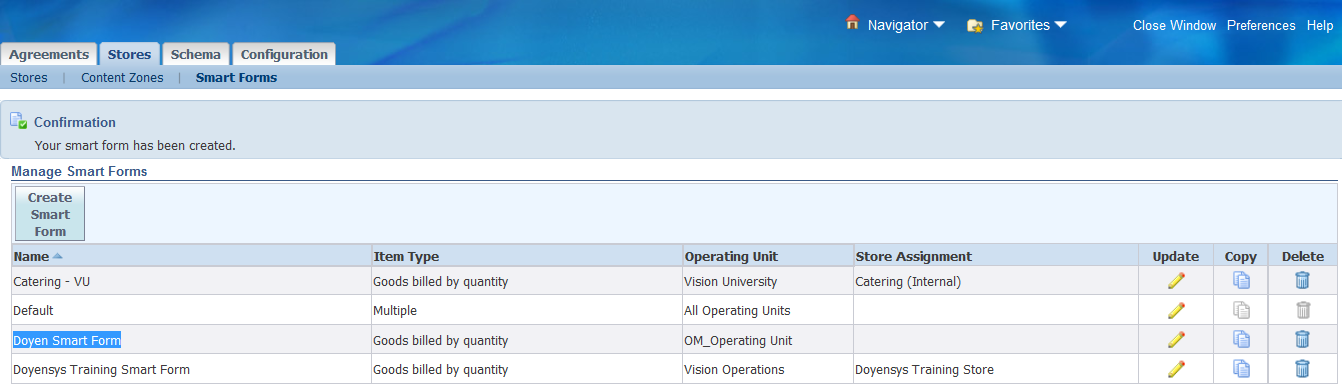The width and height of the screenshot is (1342, 384).
Task: Switch to the Agreements tab
Action: pyautogui.click(x=49, y=55)
